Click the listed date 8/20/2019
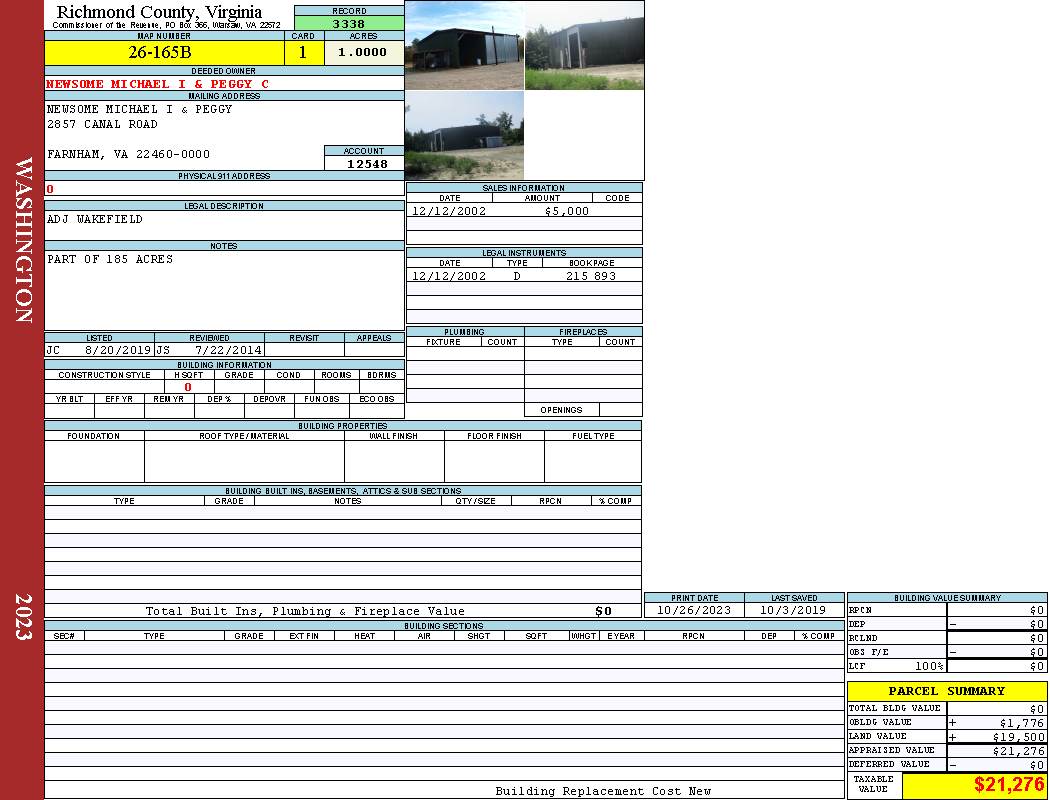 point(117,351)
